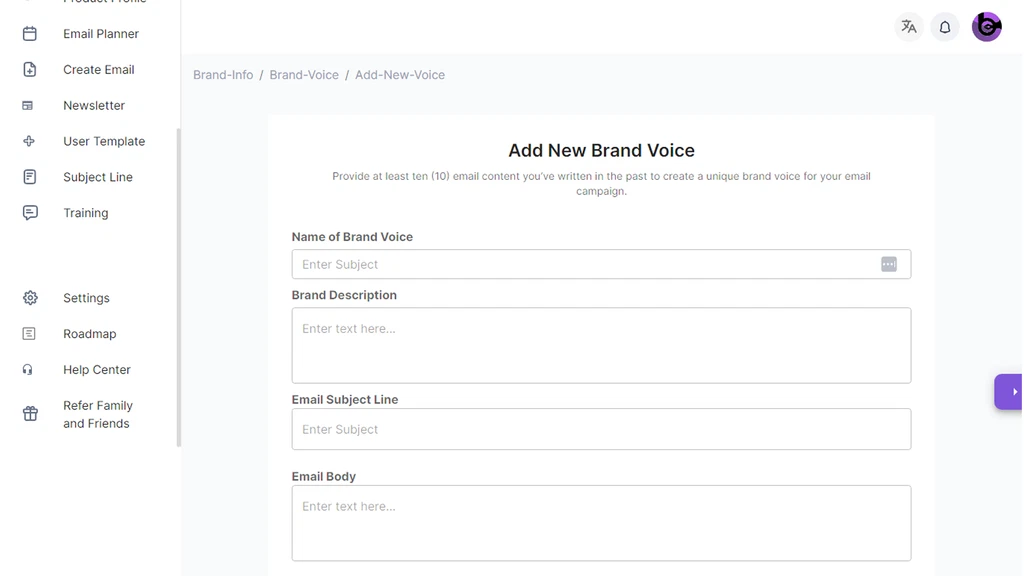Click the sidebar vertical scrollbar
Screen dimensions: 1024x576
point(179,287)
